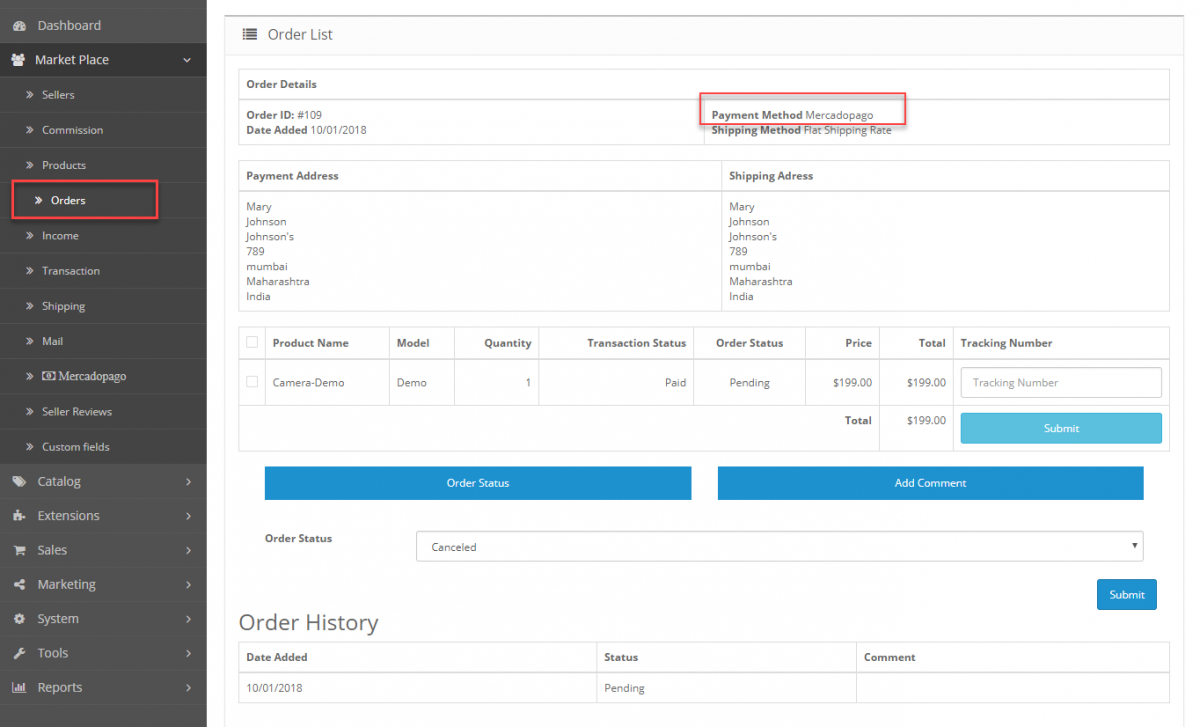
Task: Click the double-arrow icon beside Custom fields
Action: click(x=30, y=447)
